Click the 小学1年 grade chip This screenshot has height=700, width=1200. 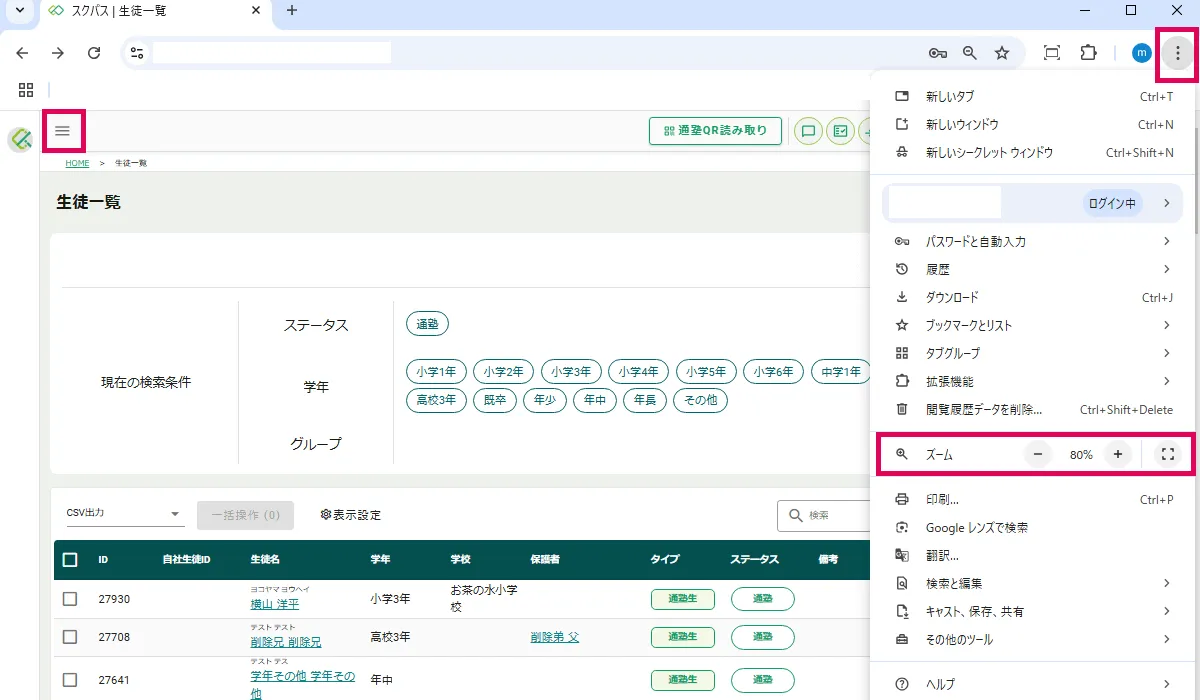(436, 372)
